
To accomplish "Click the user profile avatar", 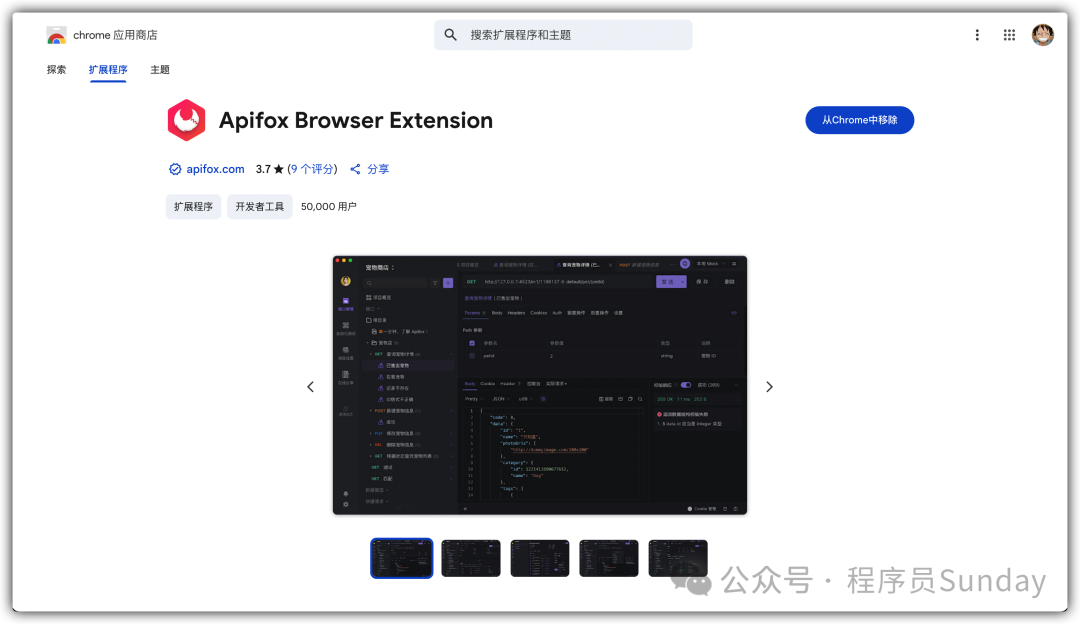I will pos(1043,35).
